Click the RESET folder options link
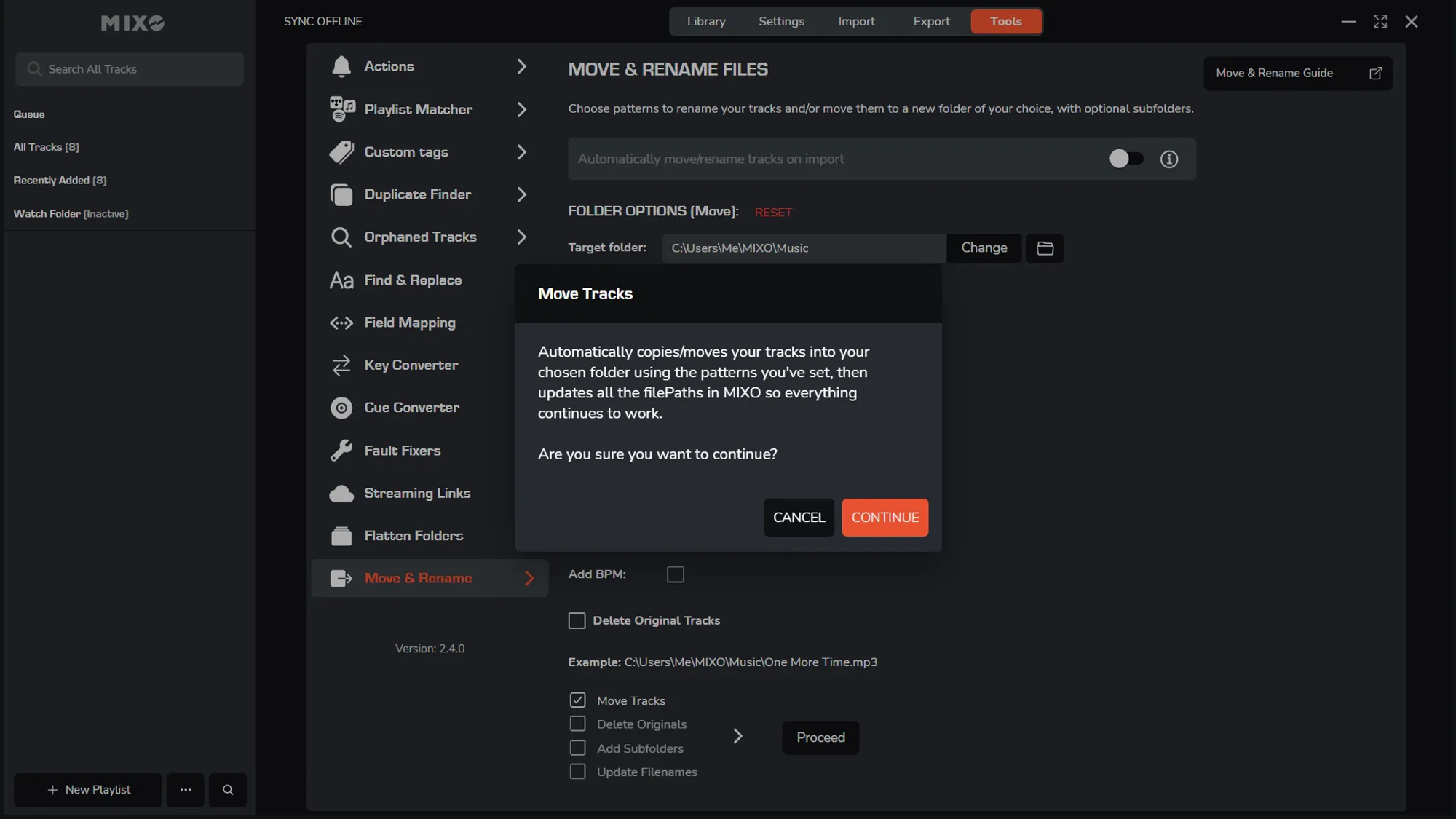 [772, 213]
